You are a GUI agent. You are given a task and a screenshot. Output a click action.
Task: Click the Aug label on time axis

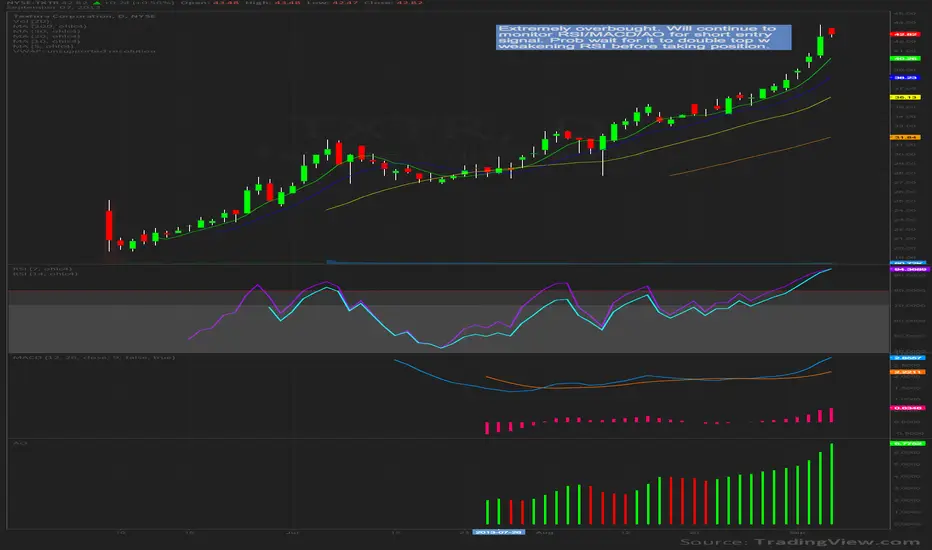coord(544,532)
